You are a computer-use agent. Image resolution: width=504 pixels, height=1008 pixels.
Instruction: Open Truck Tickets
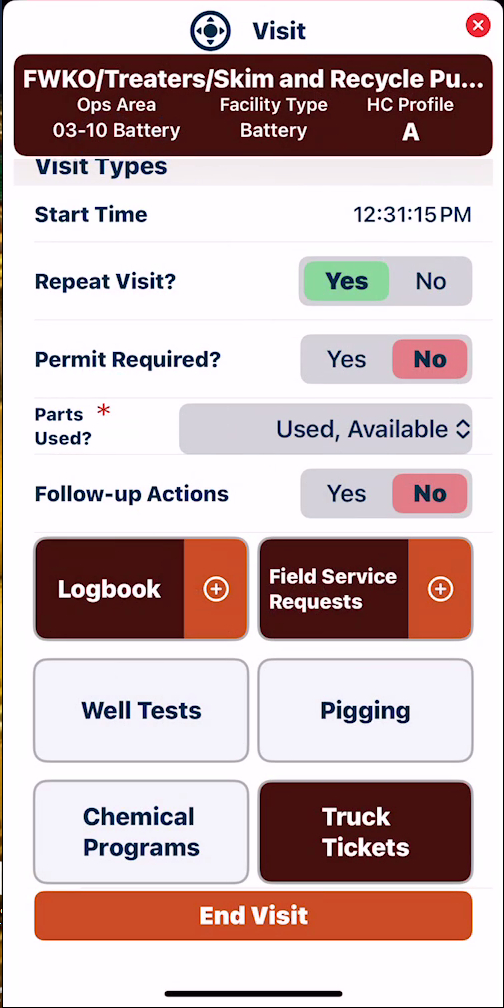click(365, 832)
